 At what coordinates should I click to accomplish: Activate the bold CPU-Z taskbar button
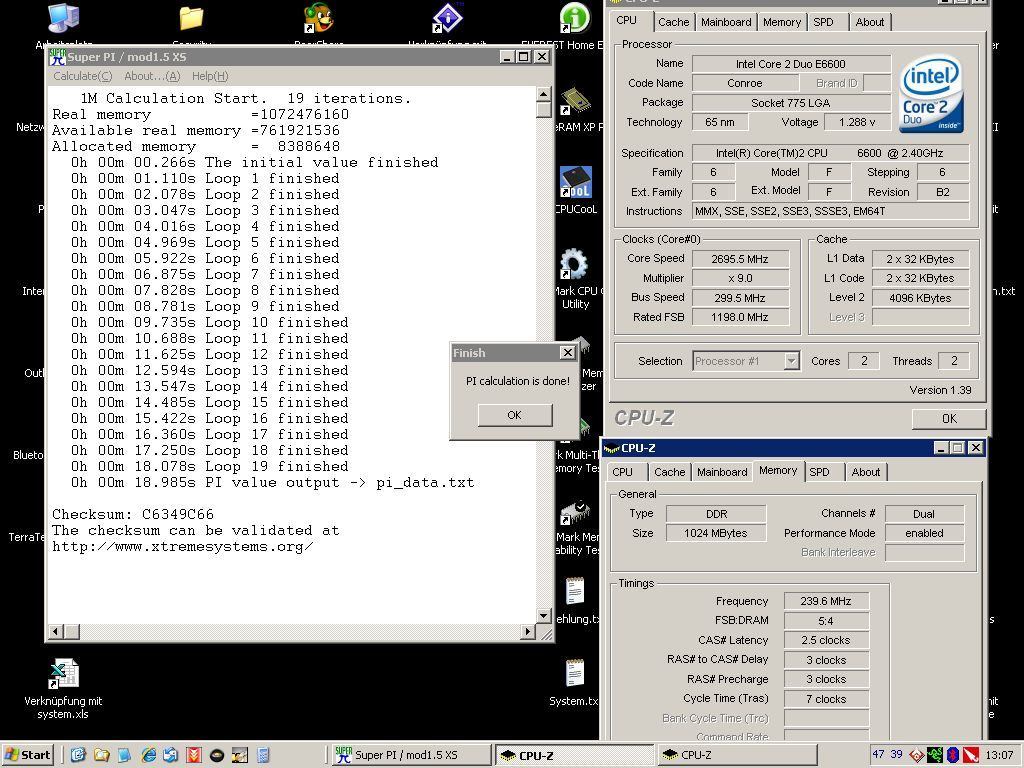click(574, 755)
